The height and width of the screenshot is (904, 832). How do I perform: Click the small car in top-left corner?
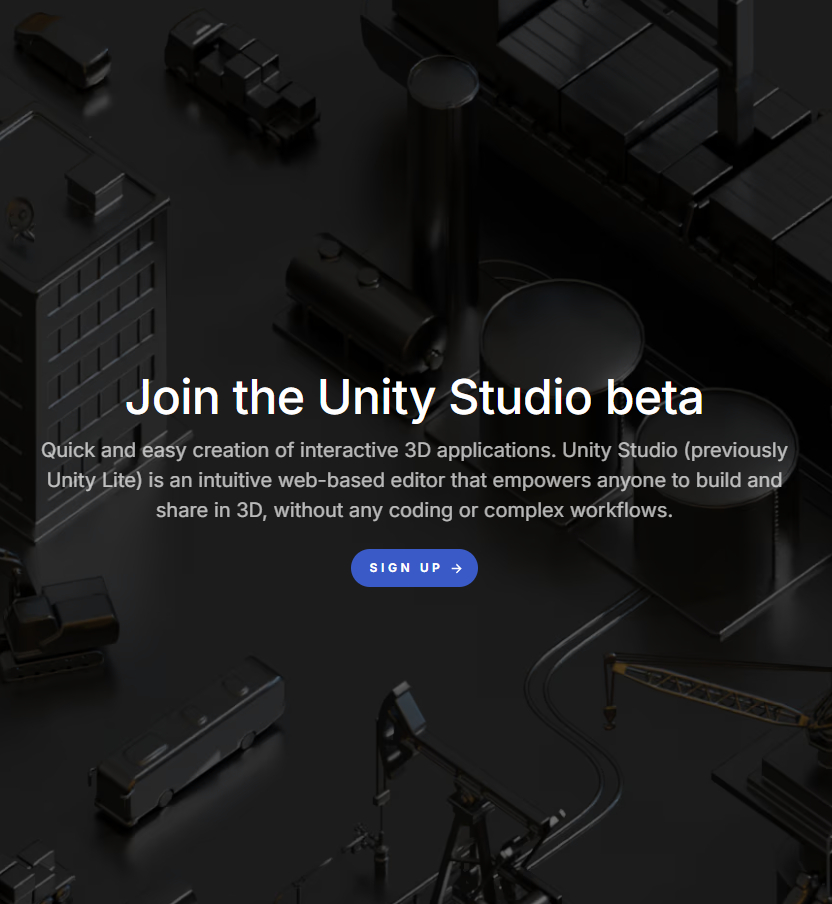coord(62,51)
